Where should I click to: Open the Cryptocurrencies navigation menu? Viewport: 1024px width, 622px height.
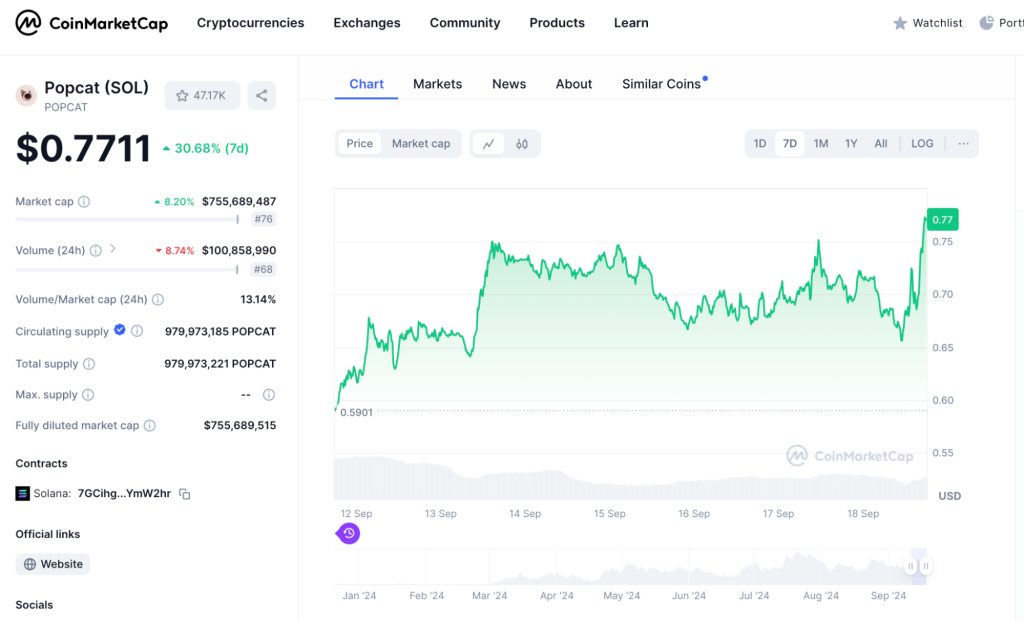click(250, 23)
